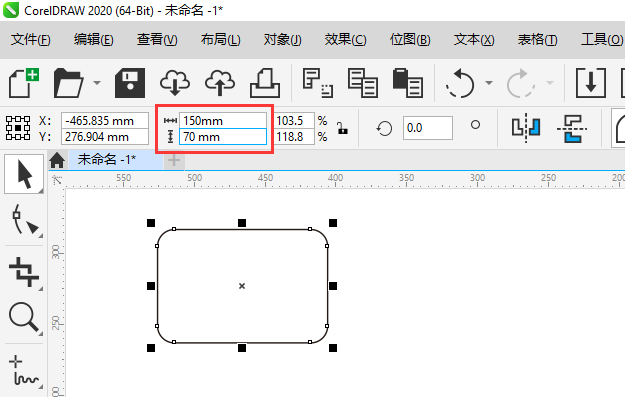
Task: Open the 布局(L) menu
Action: pyautogui.click(x=220, y=40)
